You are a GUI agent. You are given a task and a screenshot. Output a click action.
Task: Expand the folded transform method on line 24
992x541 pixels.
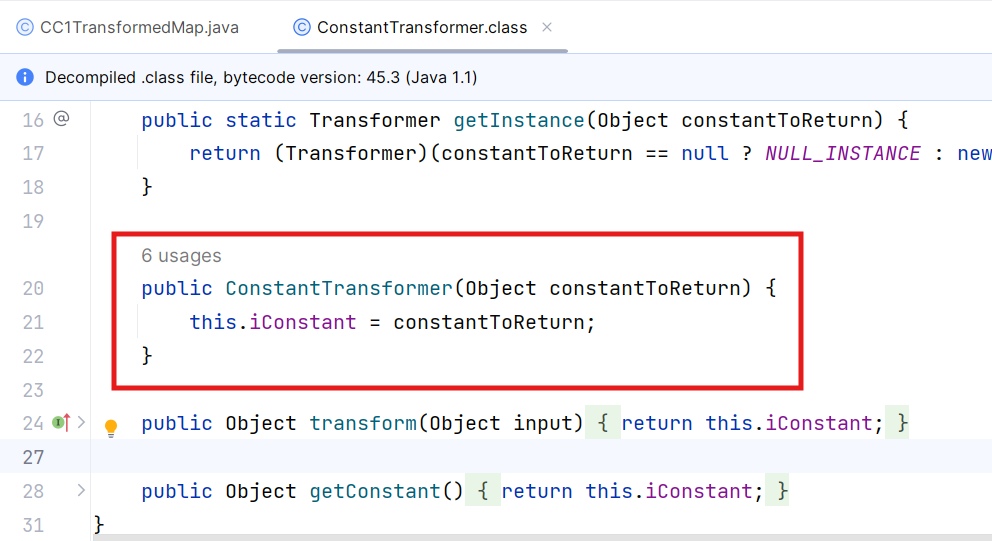[81, 422]
